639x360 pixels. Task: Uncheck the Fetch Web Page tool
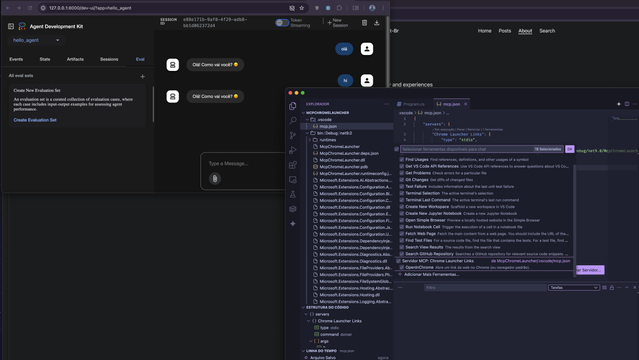point(402,234)
